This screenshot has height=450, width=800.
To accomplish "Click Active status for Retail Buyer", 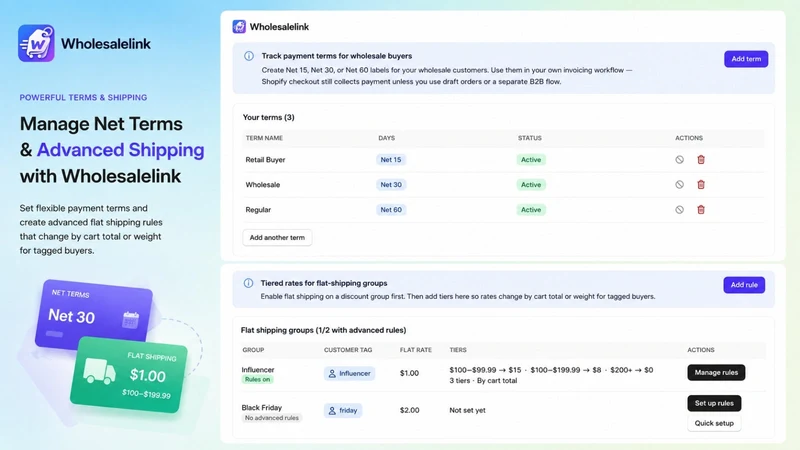I will 531,160.
